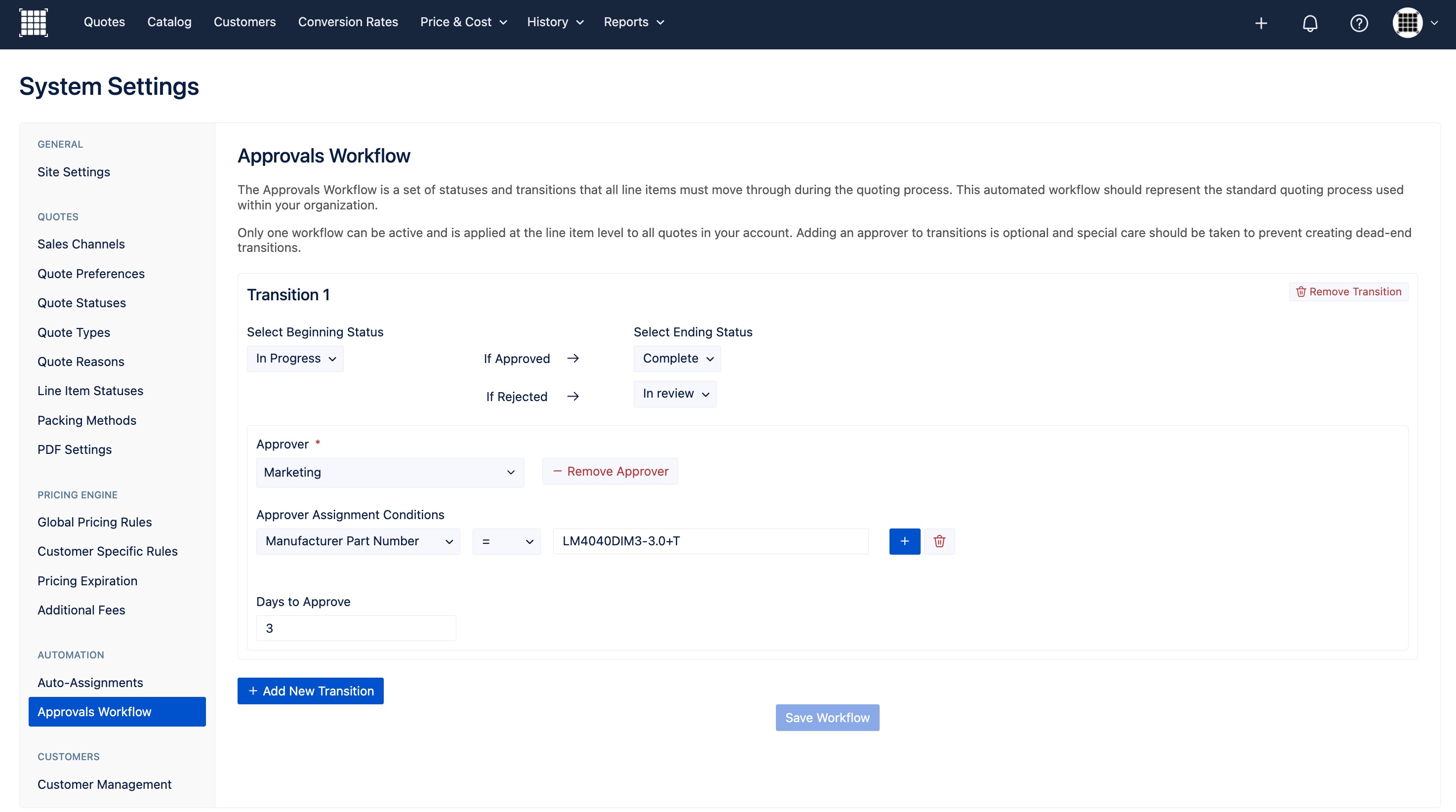The image size is (1456, 812).
Task: Open the In Progress beginning status dropdown
Action: (x=295, y=358)
